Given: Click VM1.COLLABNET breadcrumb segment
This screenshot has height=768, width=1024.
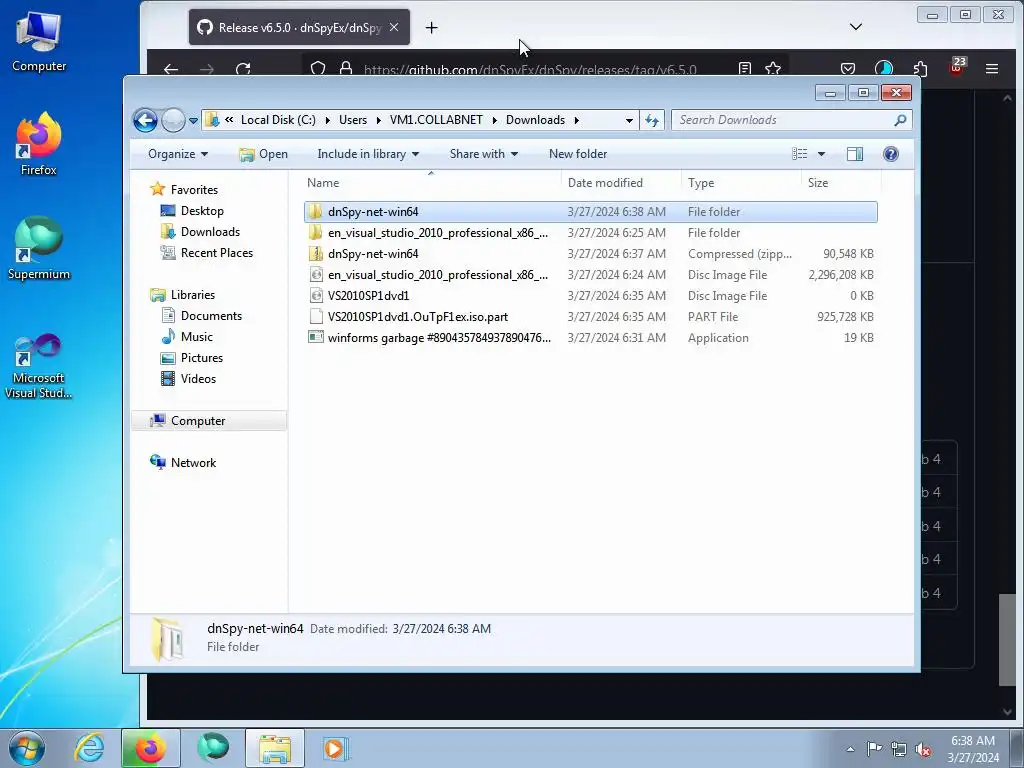Looking at the screenshot, I should (x=436, y=120).
